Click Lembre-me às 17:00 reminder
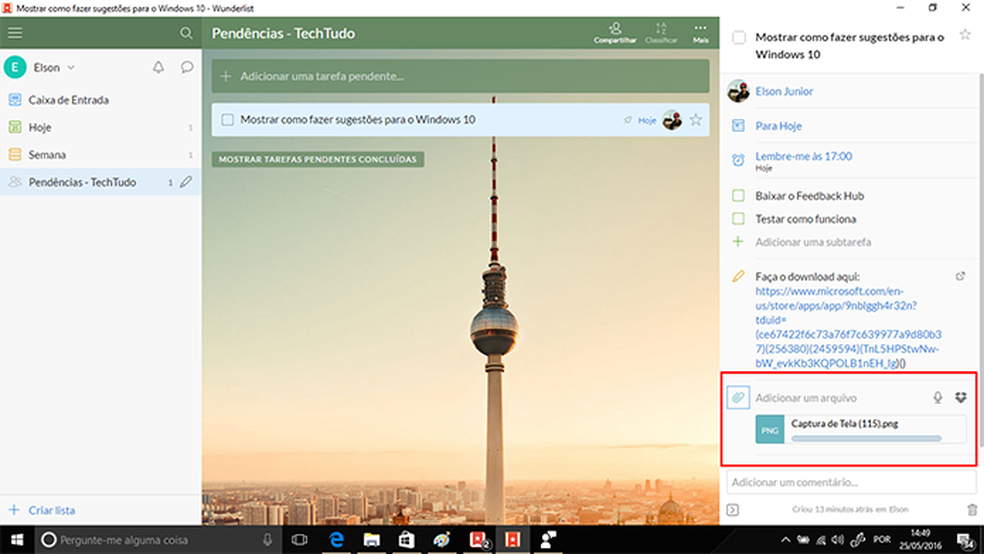 pyautogui.click(x=803, y=156)
